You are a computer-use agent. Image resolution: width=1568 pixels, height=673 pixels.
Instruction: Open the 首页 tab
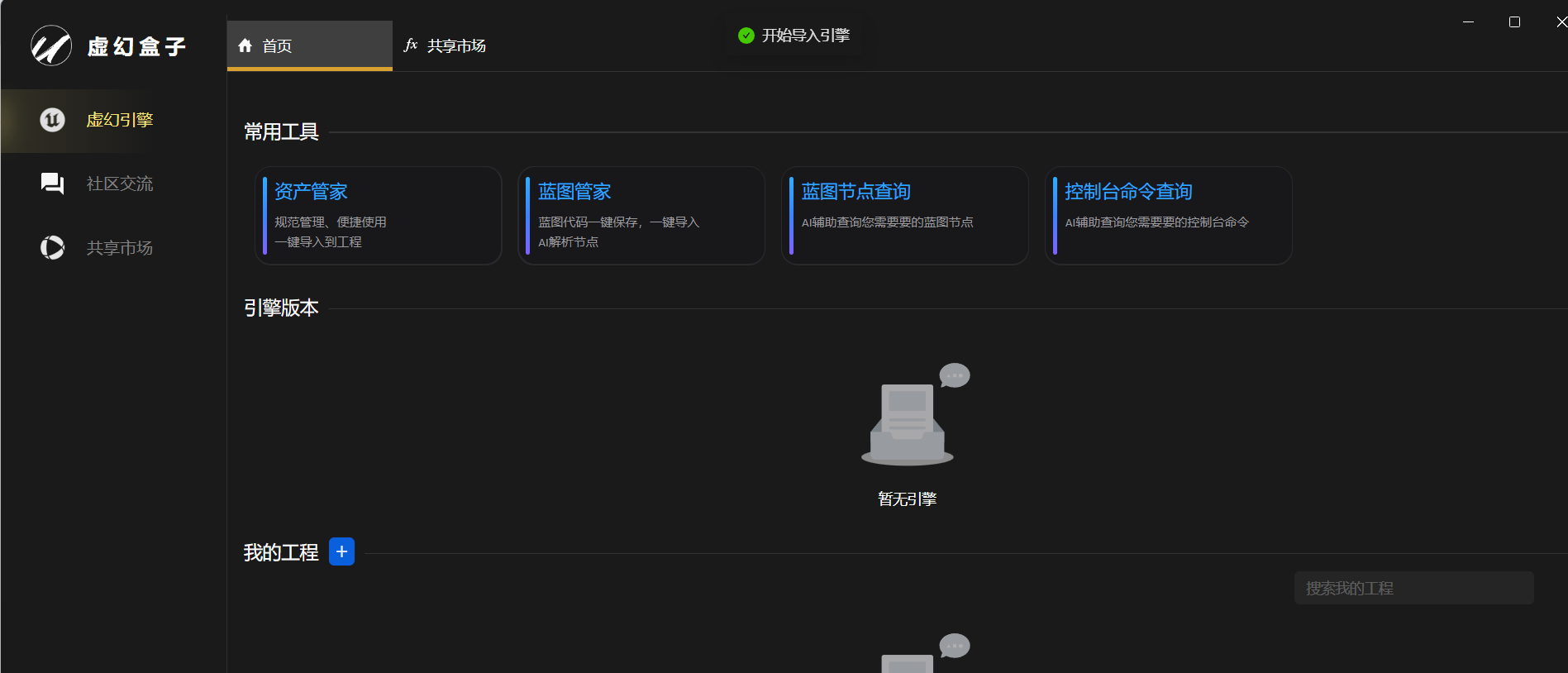[x=310, y=45]
